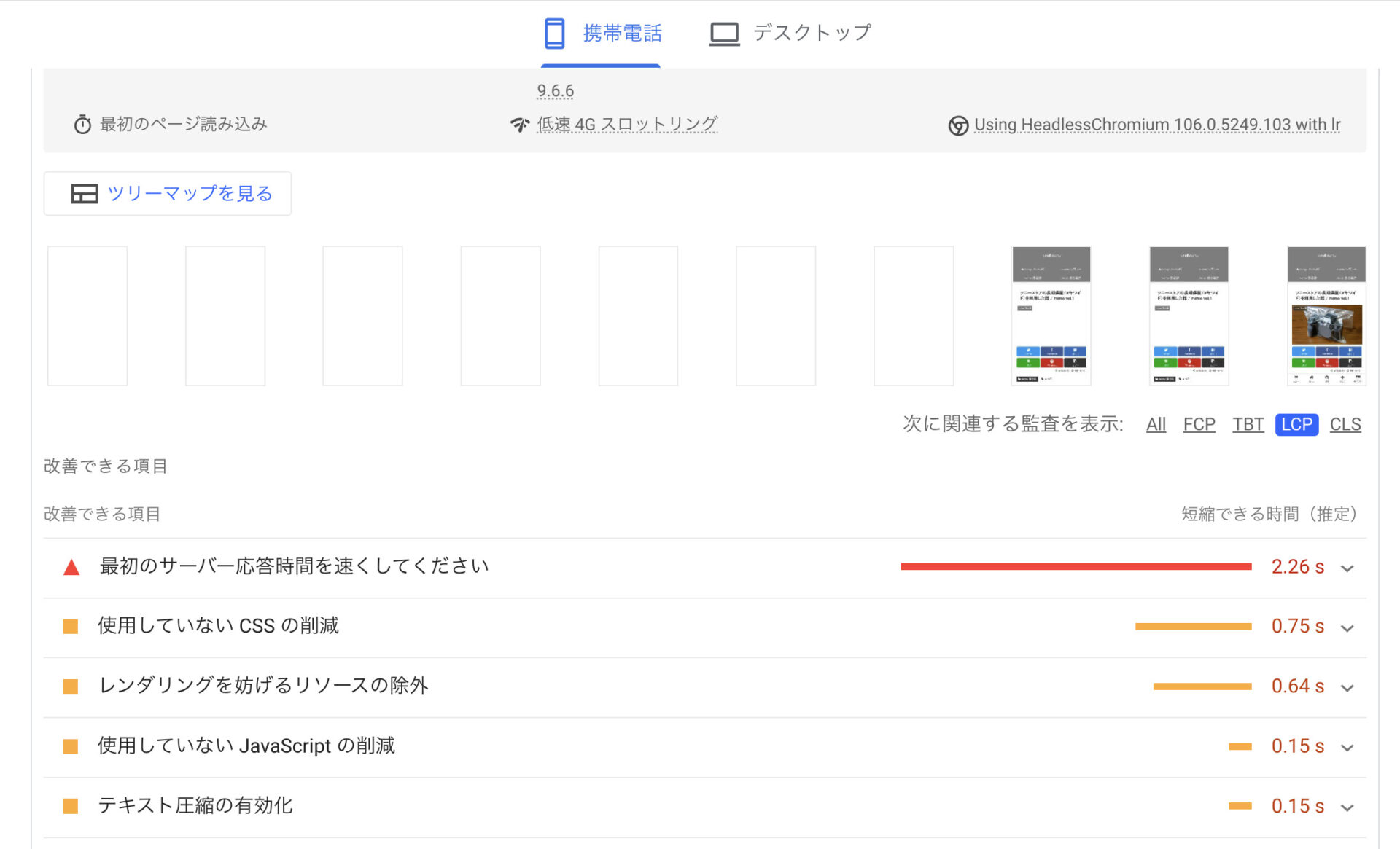1400x849 pixels.
Task: Click orange square beside 使用していない CSS の削減
Action: [71, 627]
